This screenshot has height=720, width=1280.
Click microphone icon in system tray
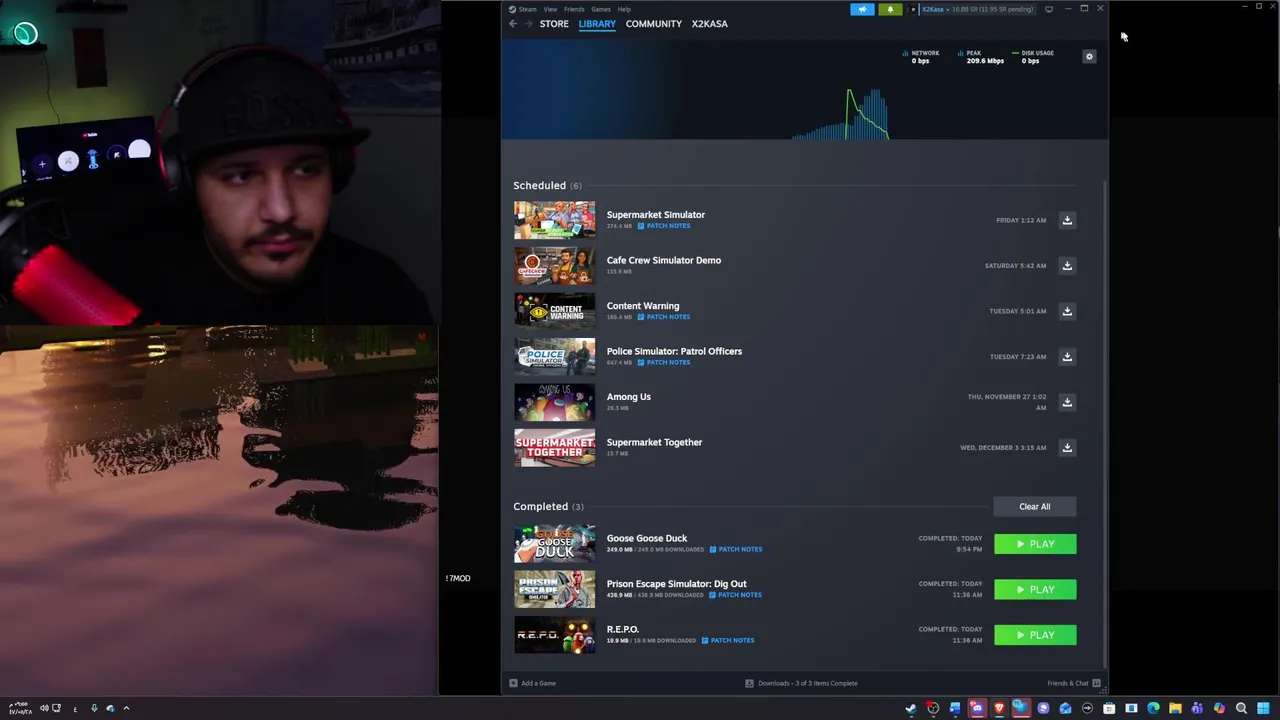[x=94, y=708]
